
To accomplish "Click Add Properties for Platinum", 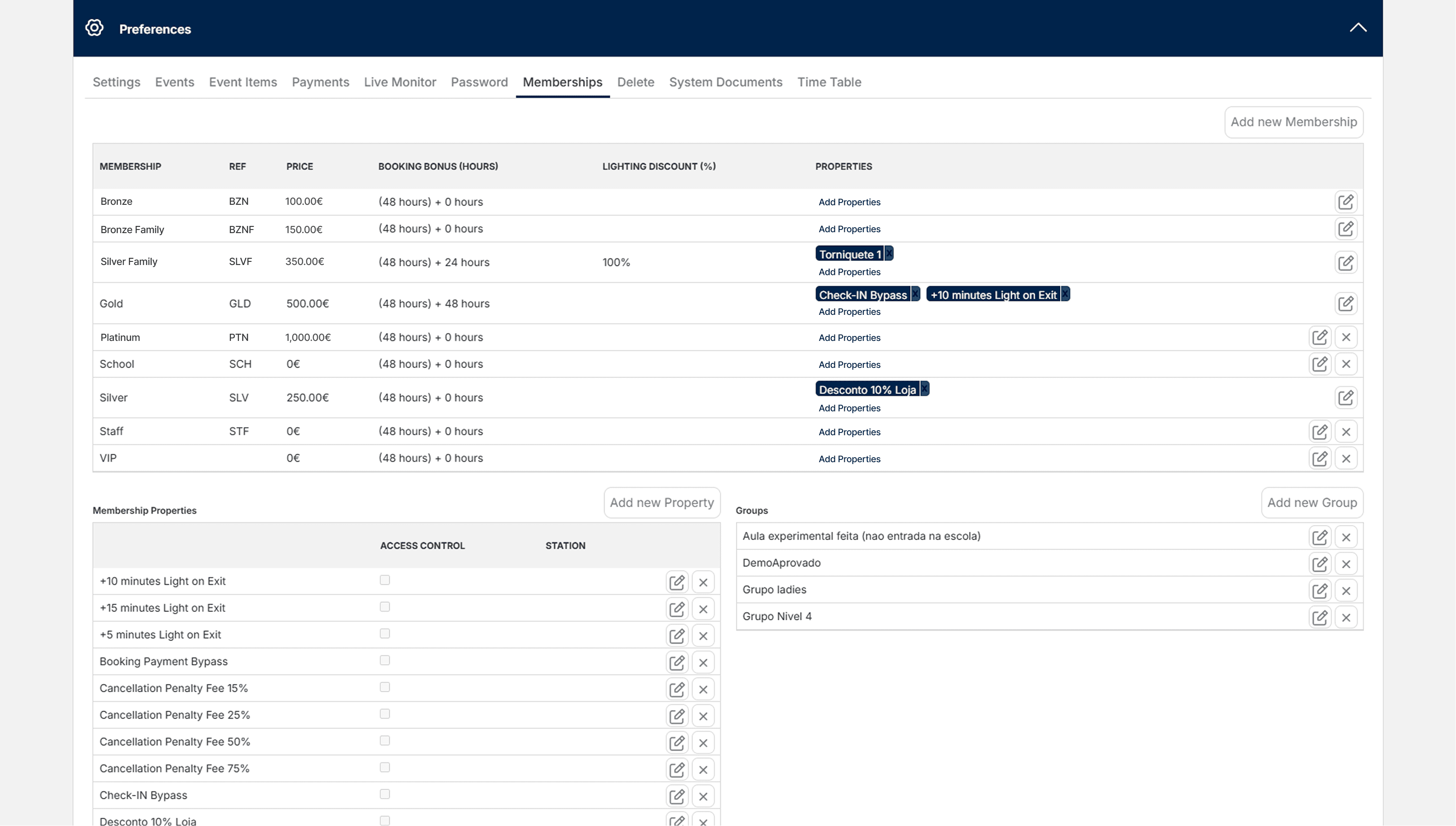I will click(x=849, y=338).
